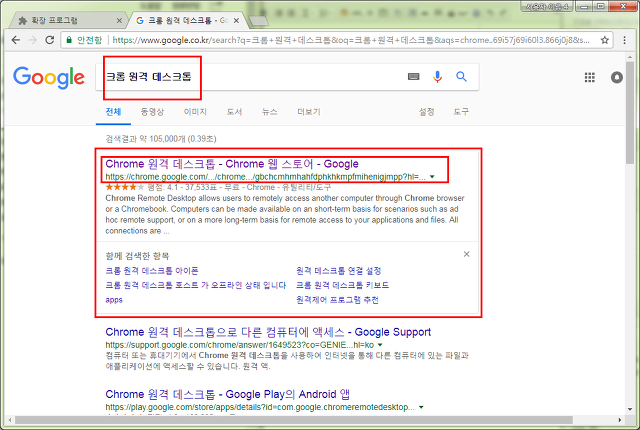640x430 pixels.
Task: Start voice search with microphone icon
Action: coord(437,77)
